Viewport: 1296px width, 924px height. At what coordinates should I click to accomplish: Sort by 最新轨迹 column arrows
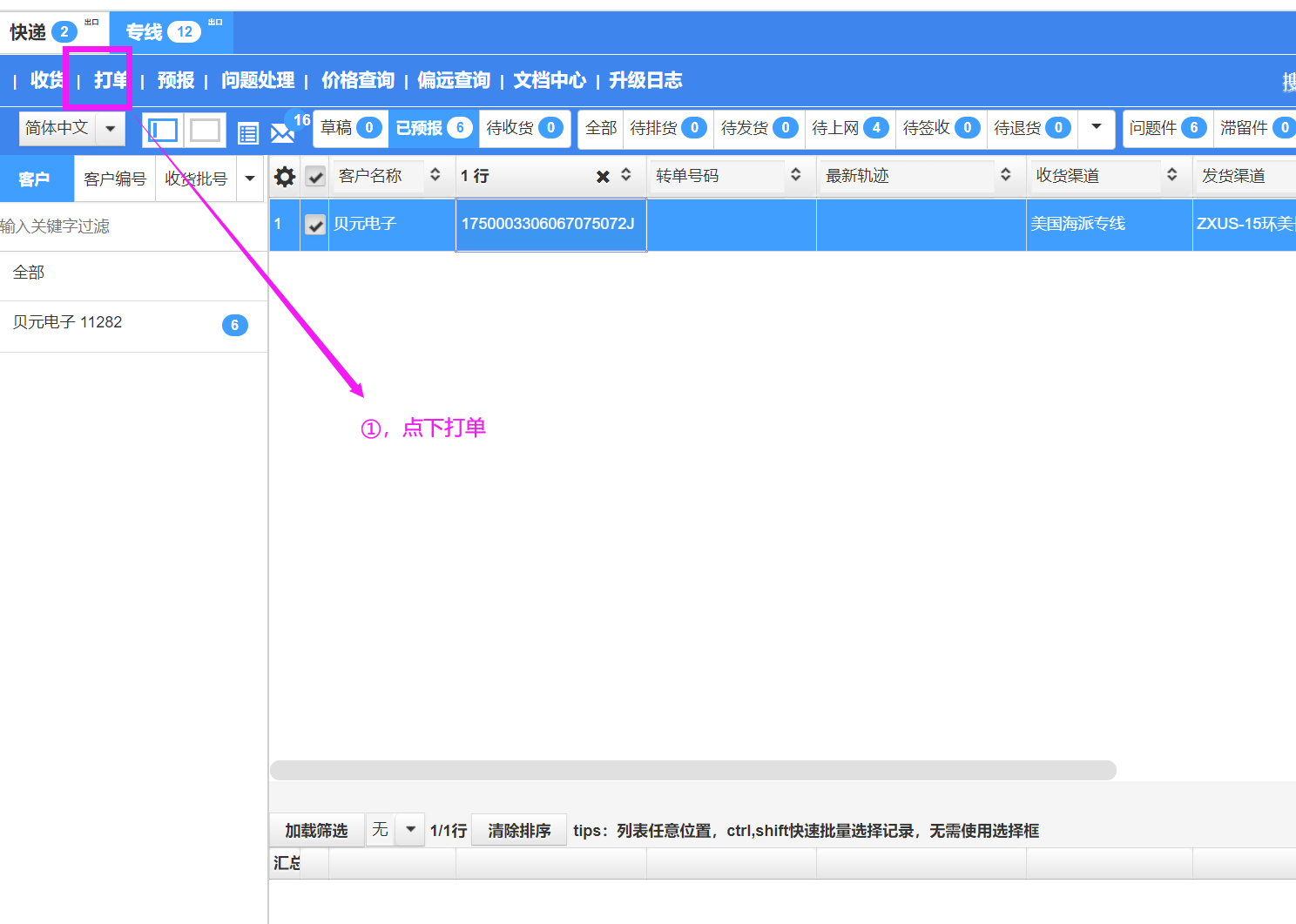(x=1005, y=175)
